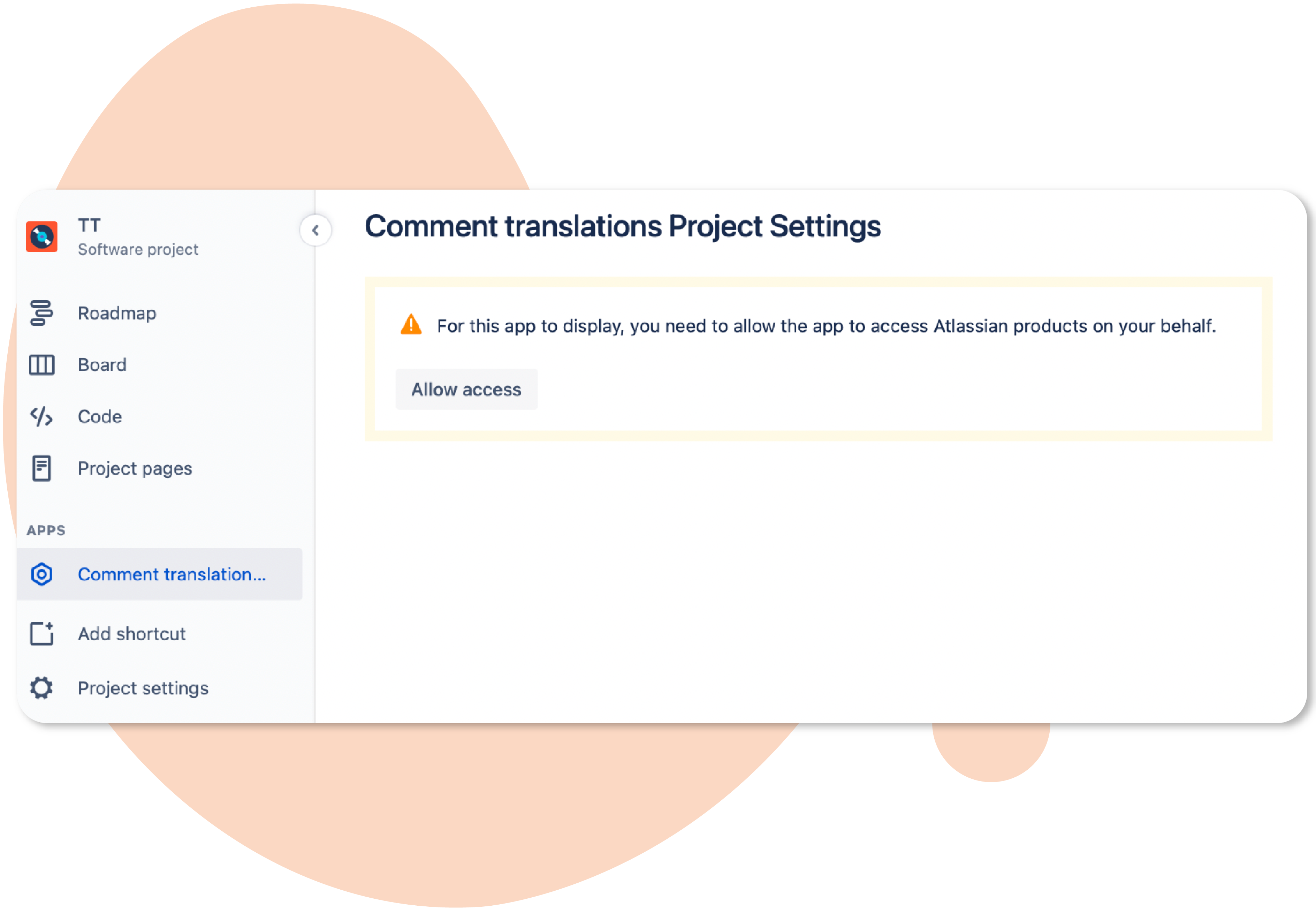This screenshot has width=1316, height=913.
Task: Click the Add shortcut icon
Action: pyautogui.click(x=42, y=634)
